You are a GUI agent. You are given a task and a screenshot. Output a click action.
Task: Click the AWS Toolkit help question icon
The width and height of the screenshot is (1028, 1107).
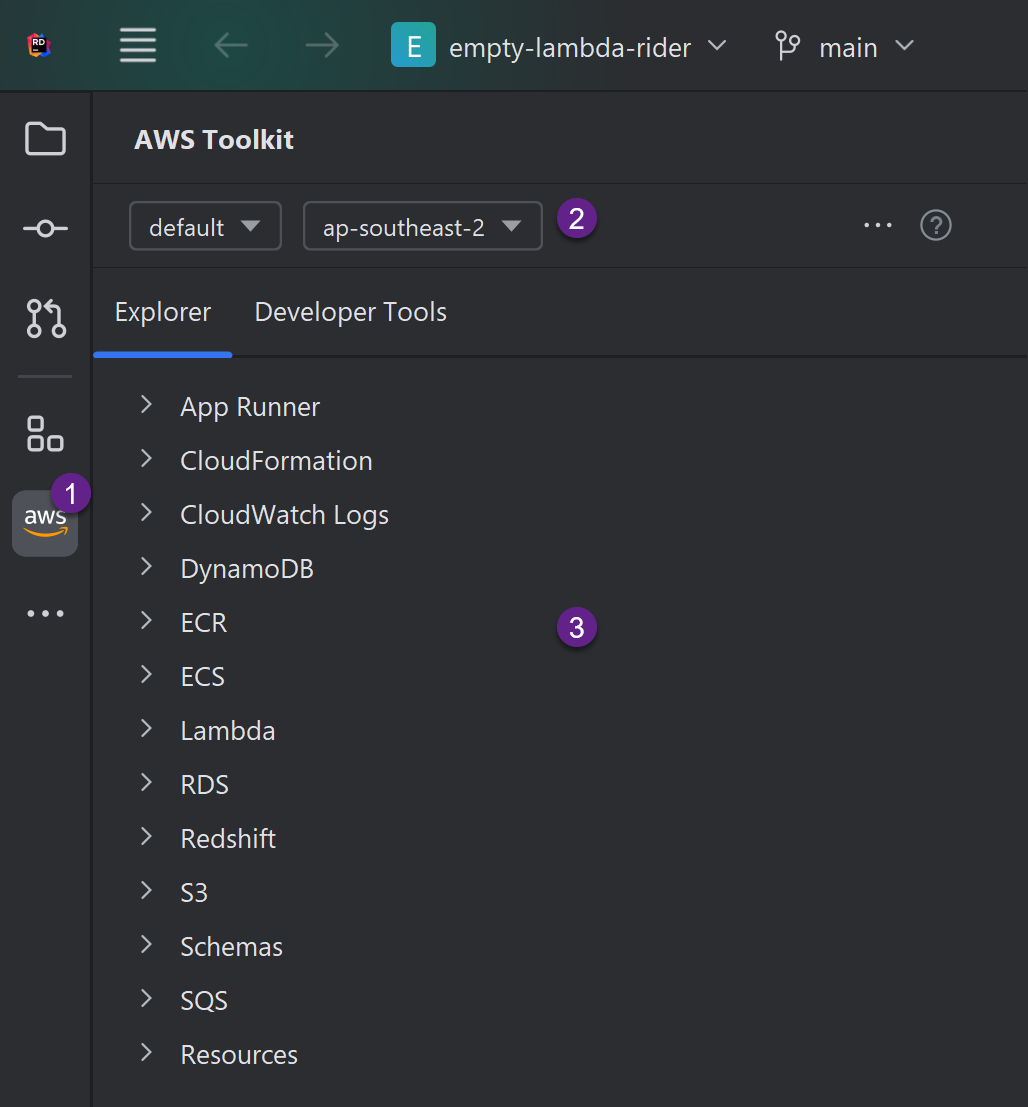point(936,225)
